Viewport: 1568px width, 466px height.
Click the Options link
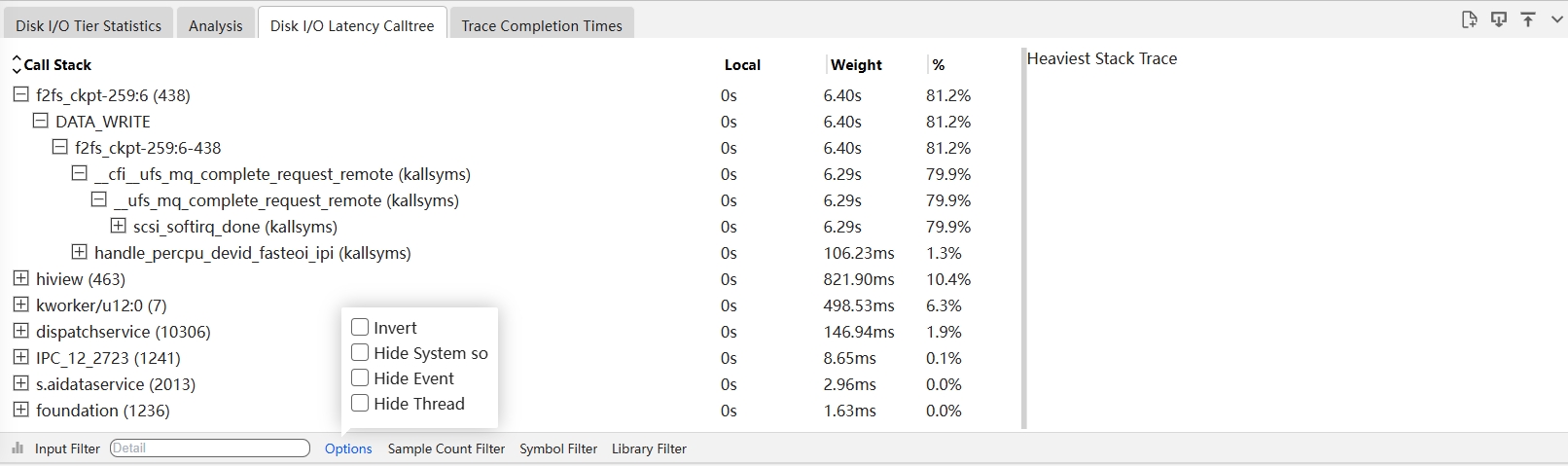click(348, 448)
